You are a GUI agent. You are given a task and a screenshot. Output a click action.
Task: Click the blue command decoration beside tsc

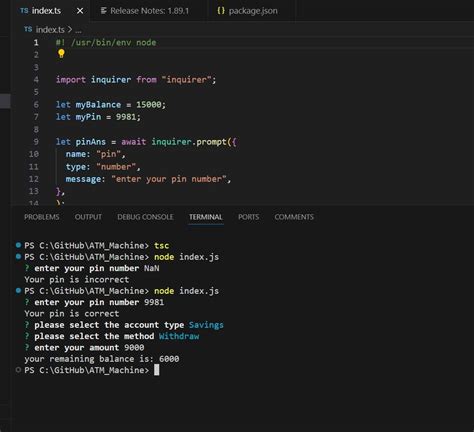click(x=18, y=245)
